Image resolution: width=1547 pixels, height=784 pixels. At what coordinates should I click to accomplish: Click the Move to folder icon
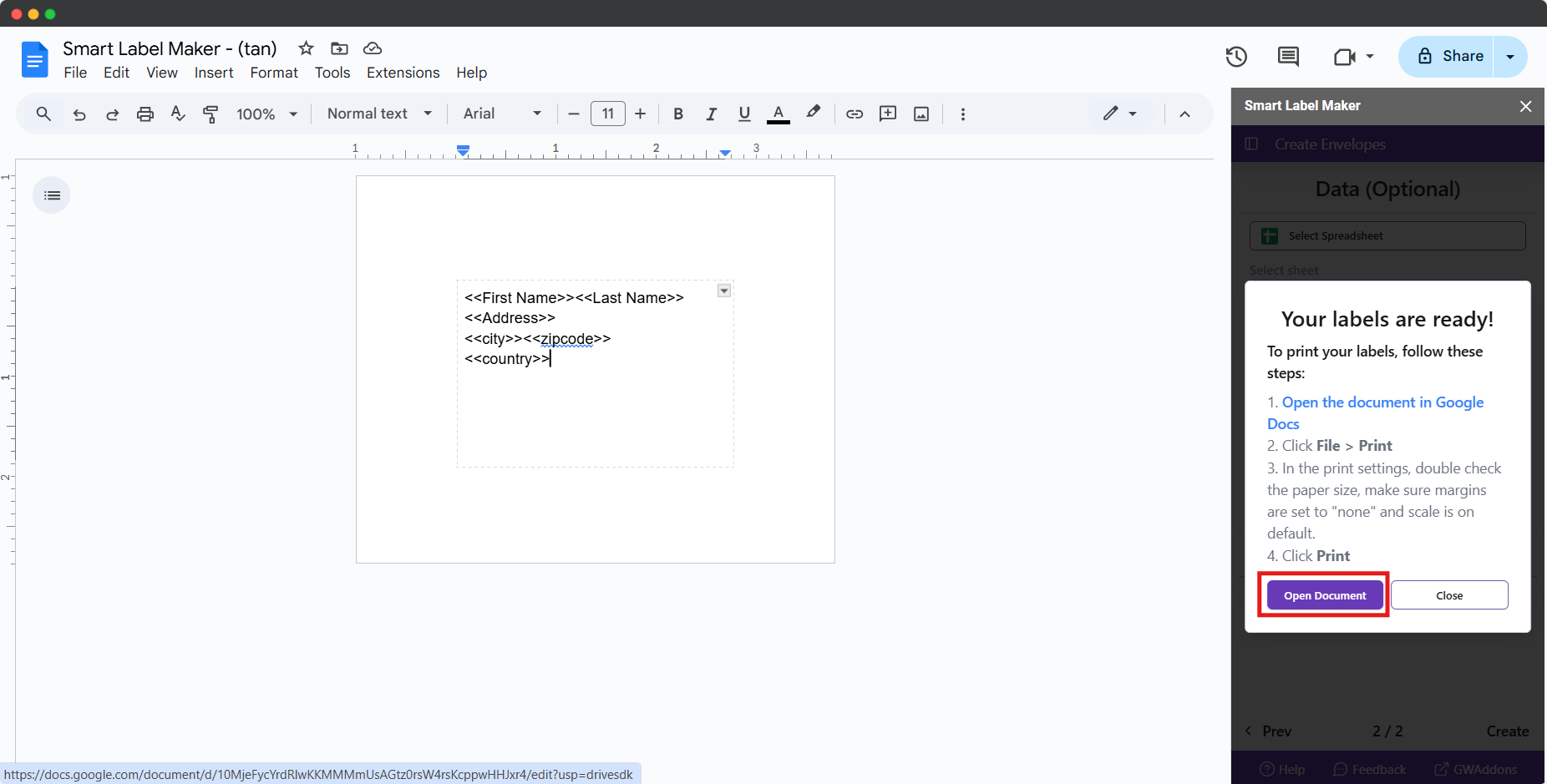coord(339,48)
